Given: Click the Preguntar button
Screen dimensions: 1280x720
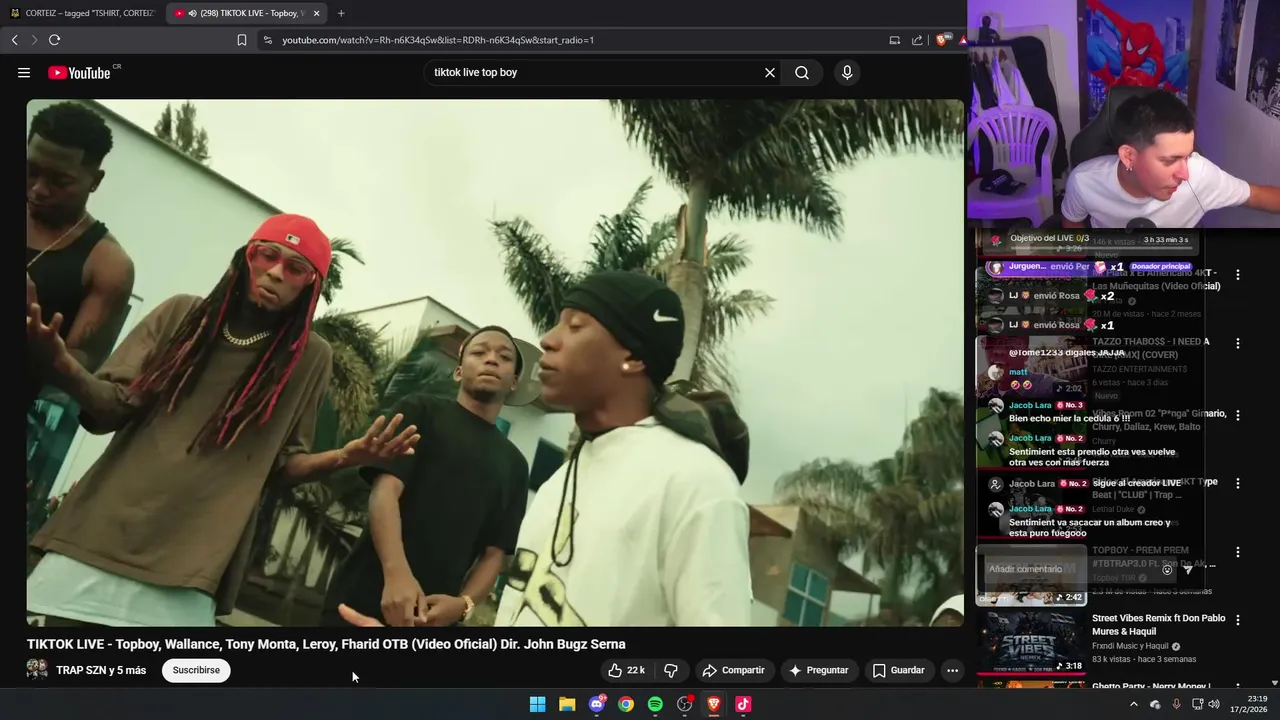Looking at the screenshot, I should pos(818,670).
